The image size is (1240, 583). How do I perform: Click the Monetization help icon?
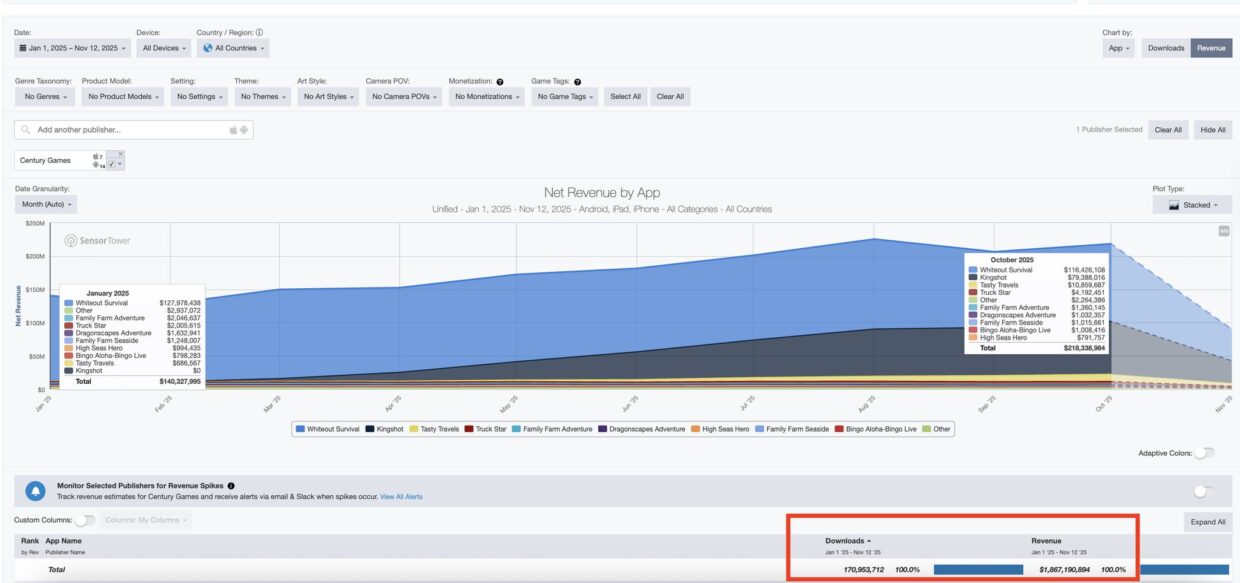point(499,82)
